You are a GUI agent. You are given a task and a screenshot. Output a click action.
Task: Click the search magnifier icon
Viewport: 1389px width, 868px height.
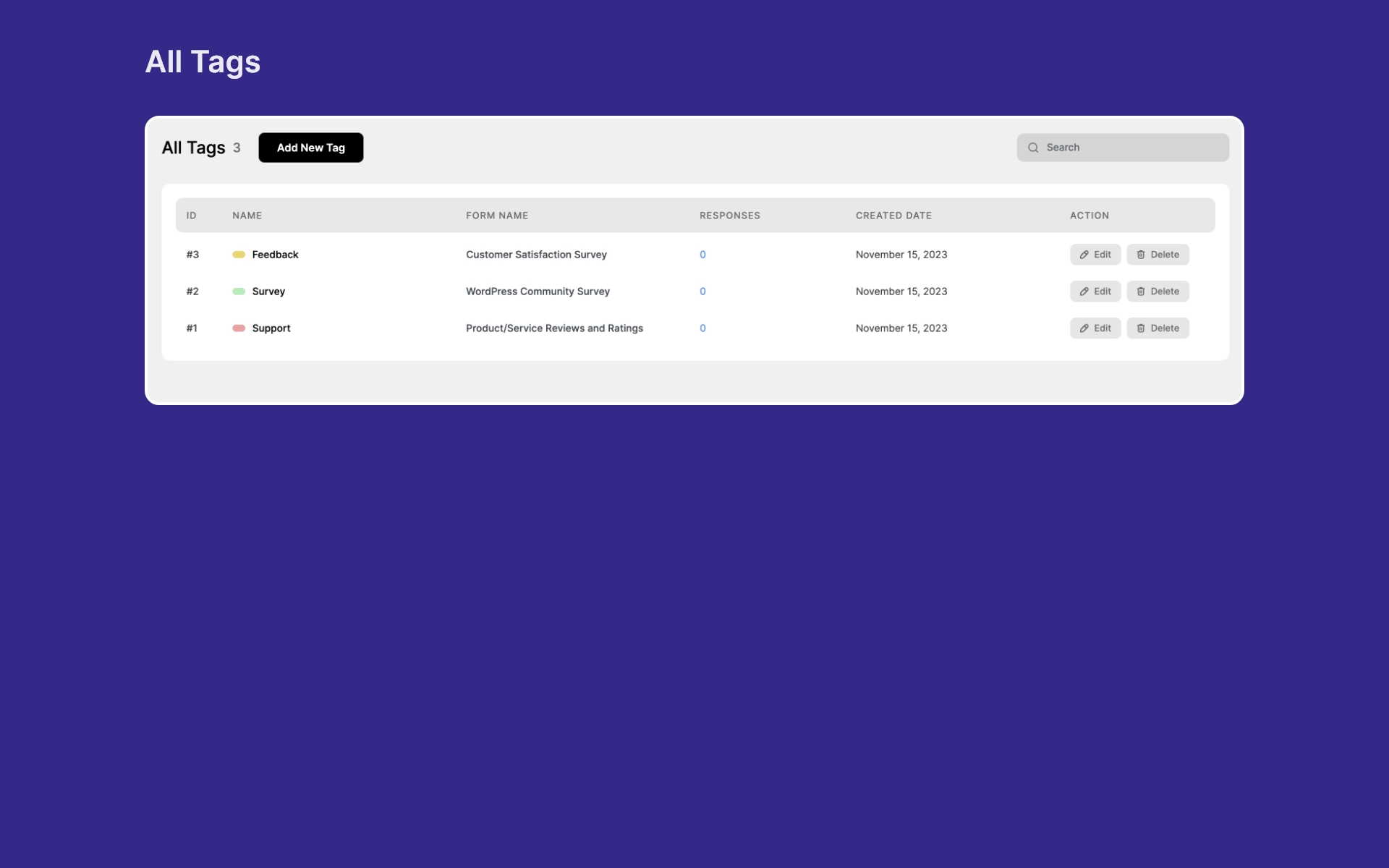[x=1033, y=148]
